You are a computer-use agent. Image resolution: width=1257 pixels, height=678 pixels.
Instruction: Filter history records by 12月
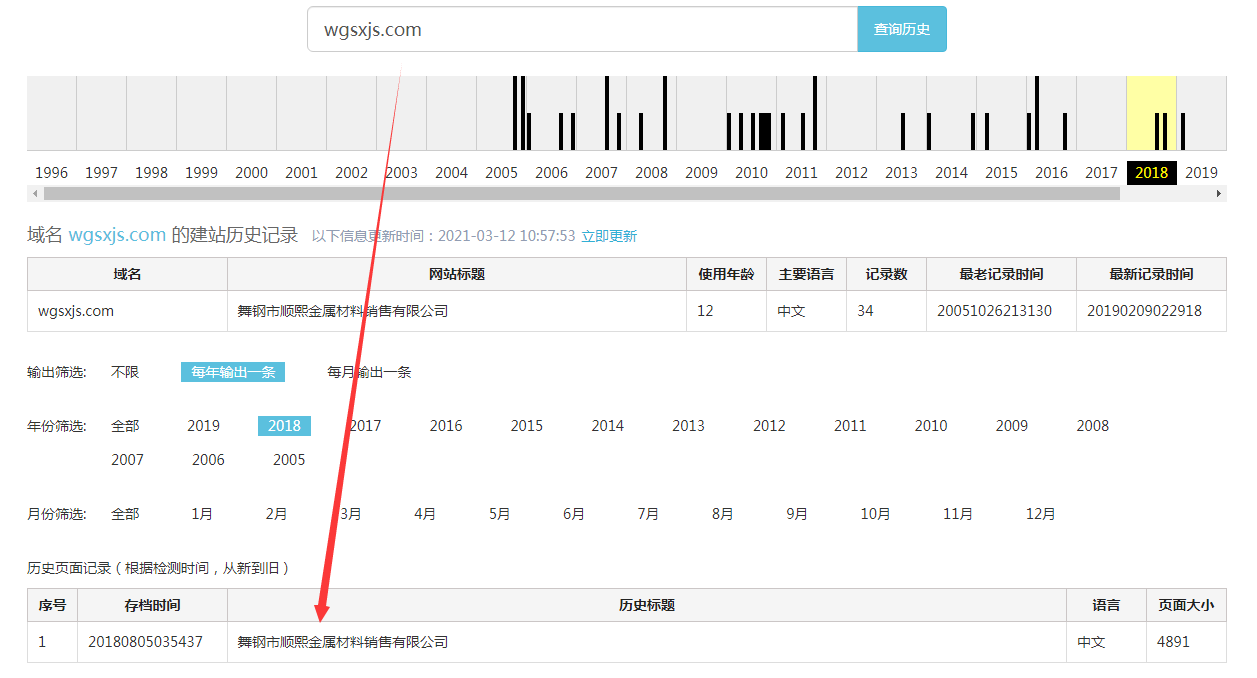(x=1041, y=513)
